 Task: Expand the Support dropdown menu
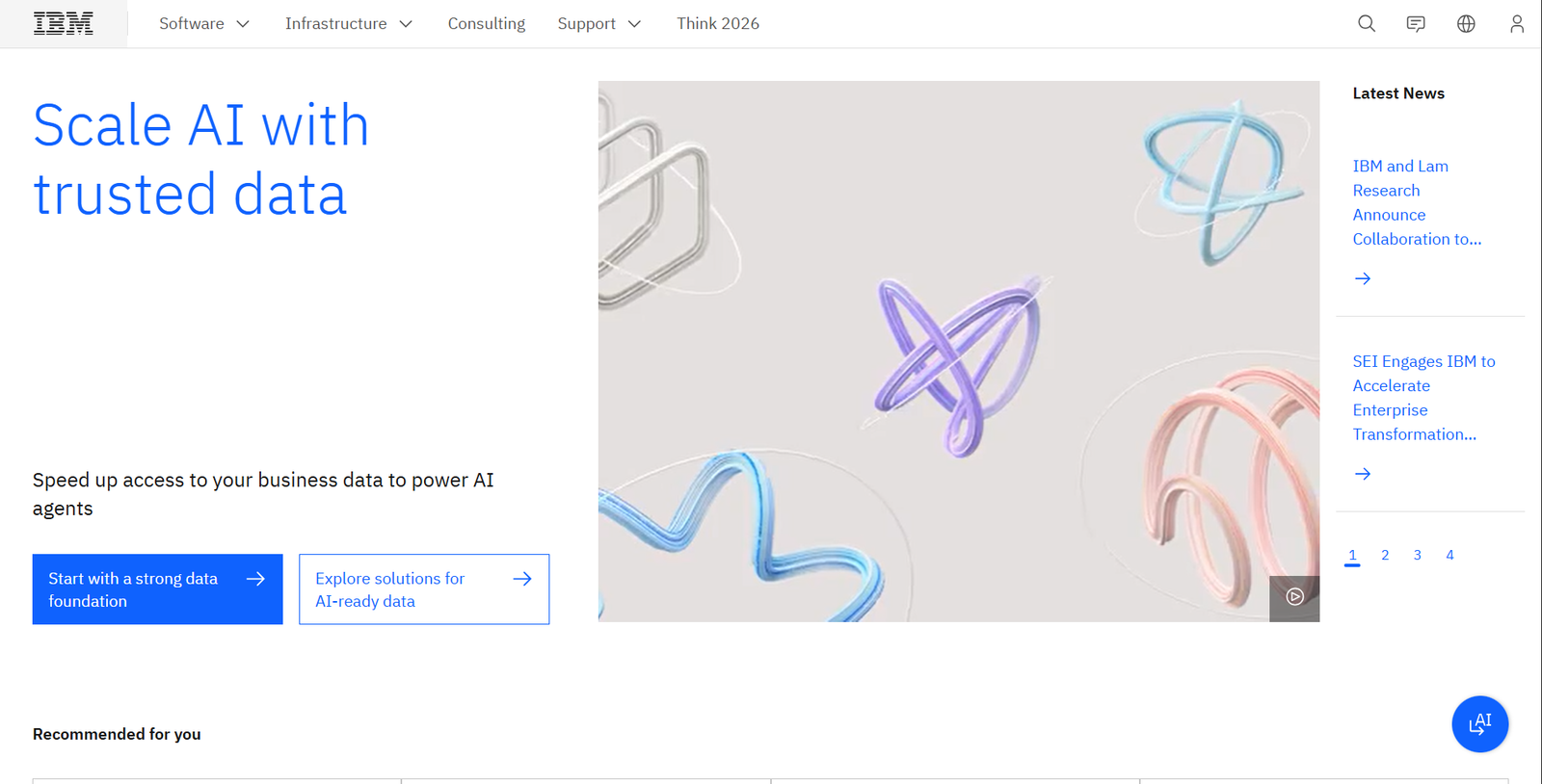click(598, 23)
